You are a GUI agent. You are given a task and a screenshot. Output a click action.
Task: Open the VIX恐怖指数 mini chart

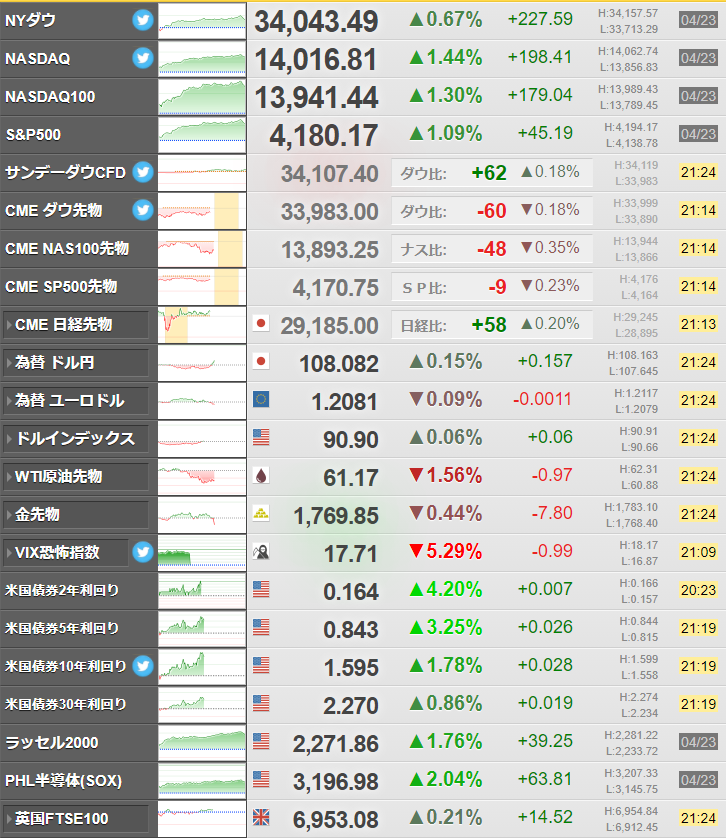pos(202,553)
